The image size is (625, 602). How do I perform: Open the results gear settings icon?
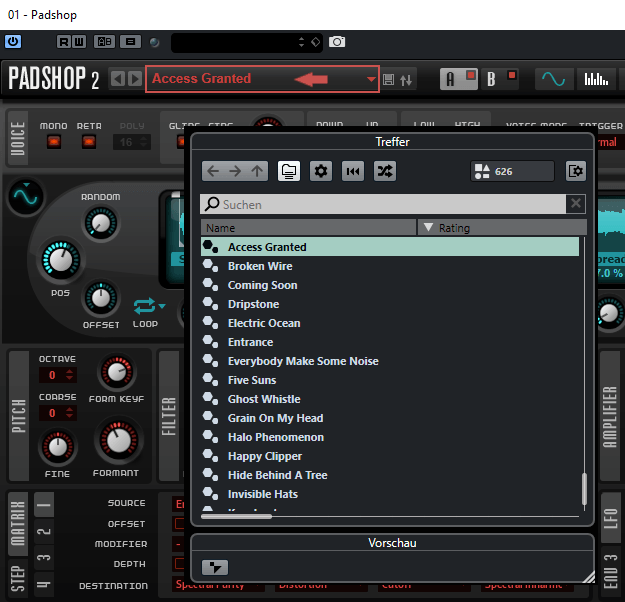point(321,171)
